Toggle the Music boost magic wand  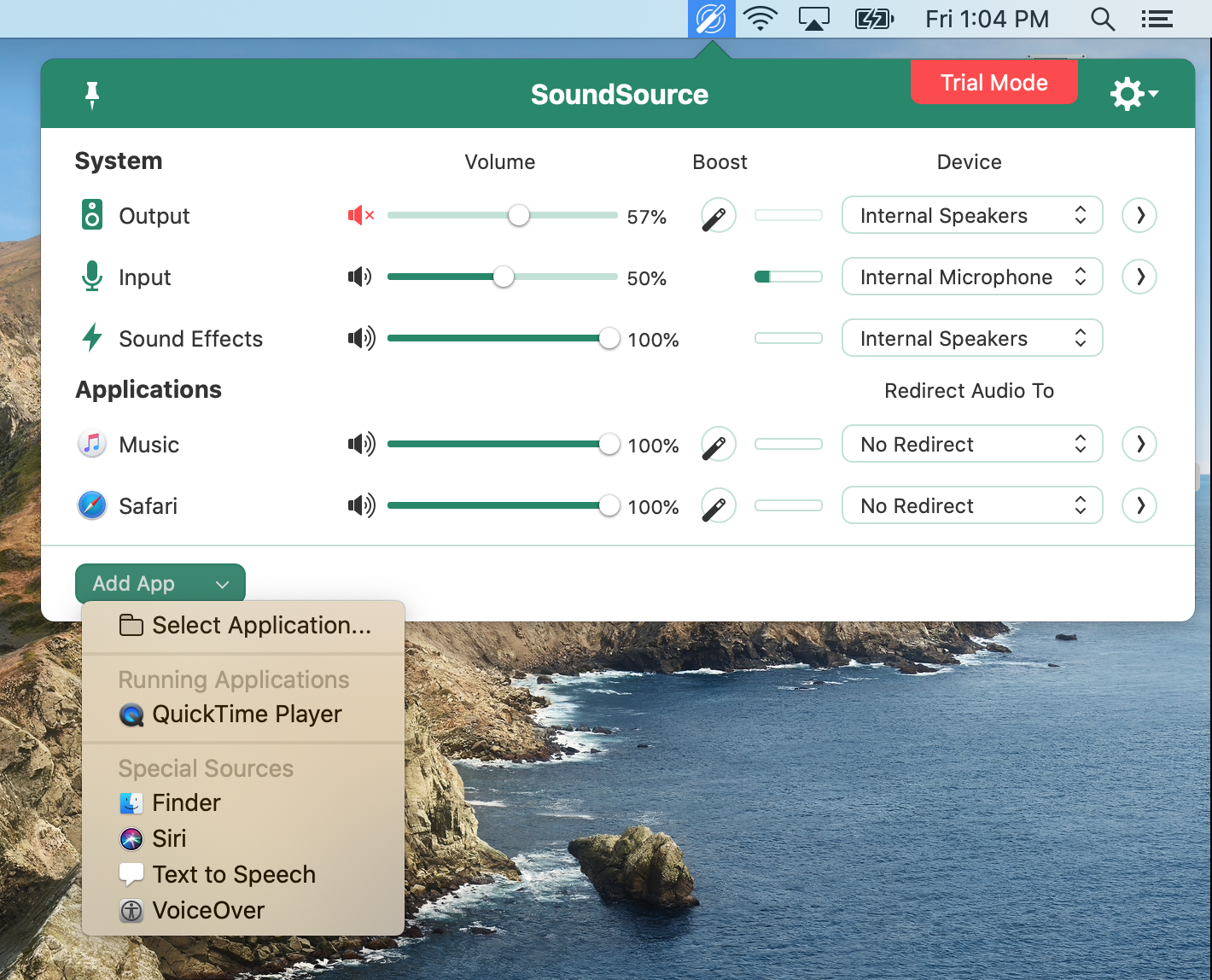click(719, 444)
